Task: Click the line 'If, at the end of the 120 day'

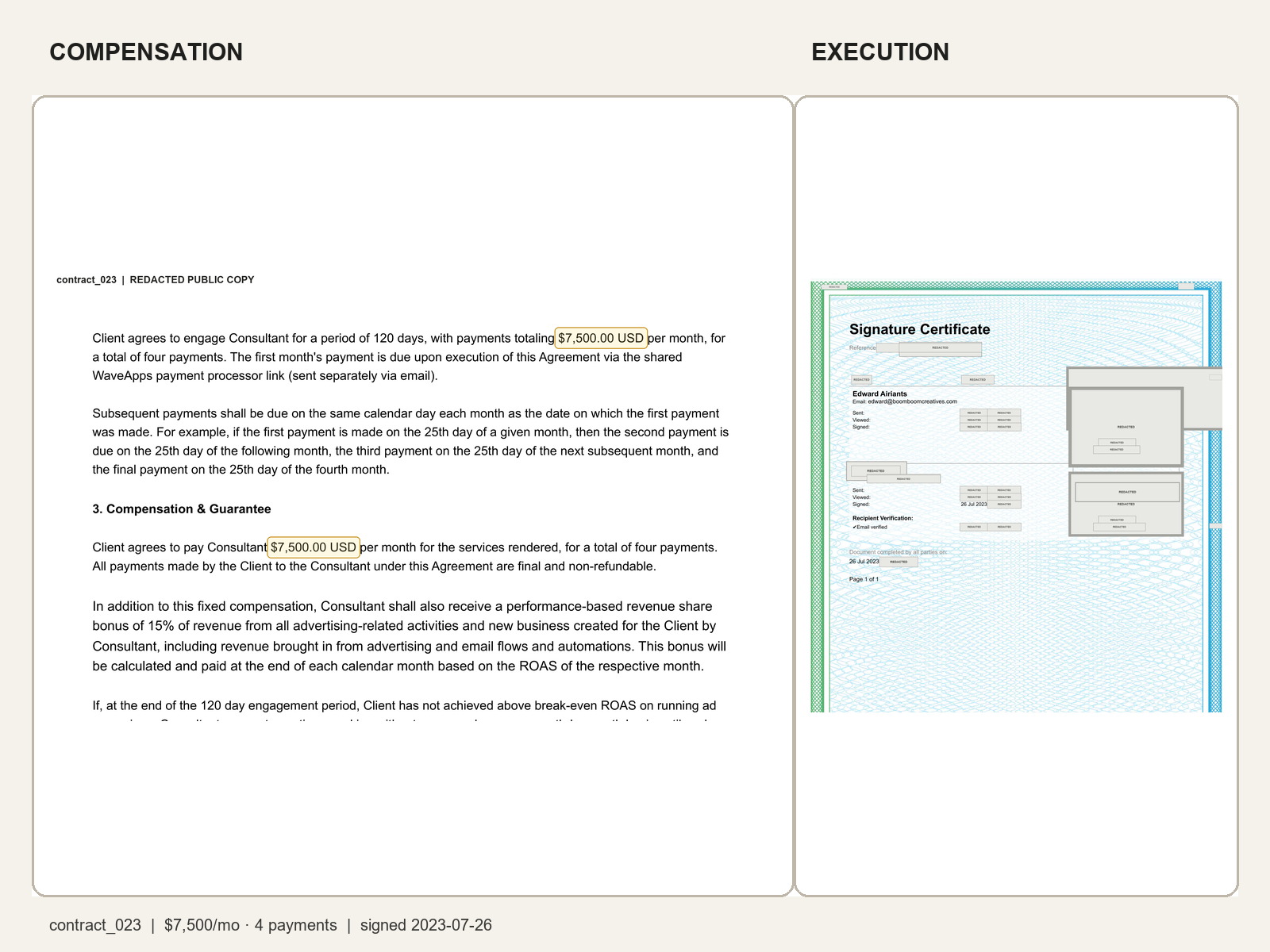Action: (x=404, y=705)
